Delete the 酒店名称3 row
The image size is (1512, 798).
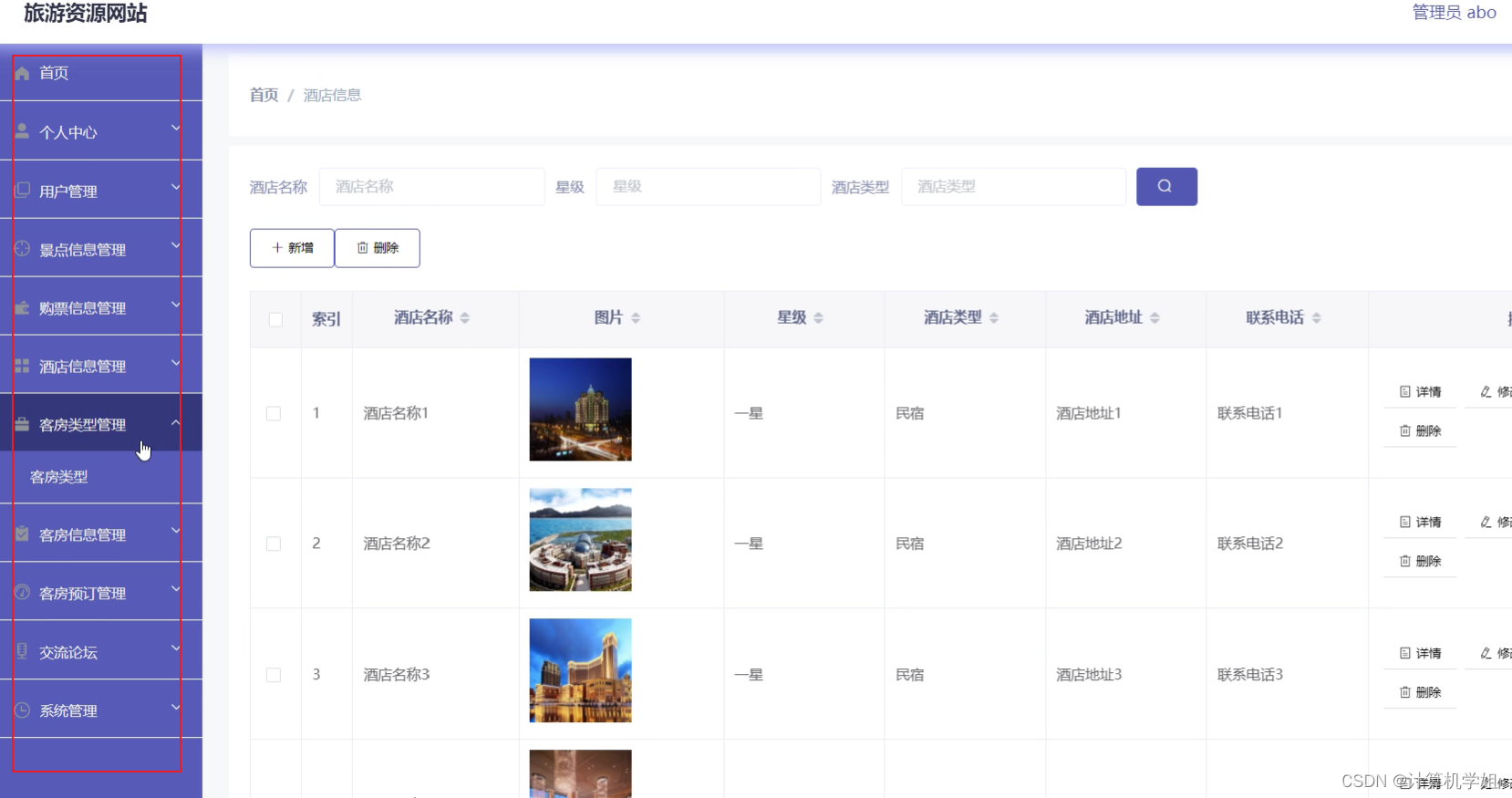[1420, 692]
